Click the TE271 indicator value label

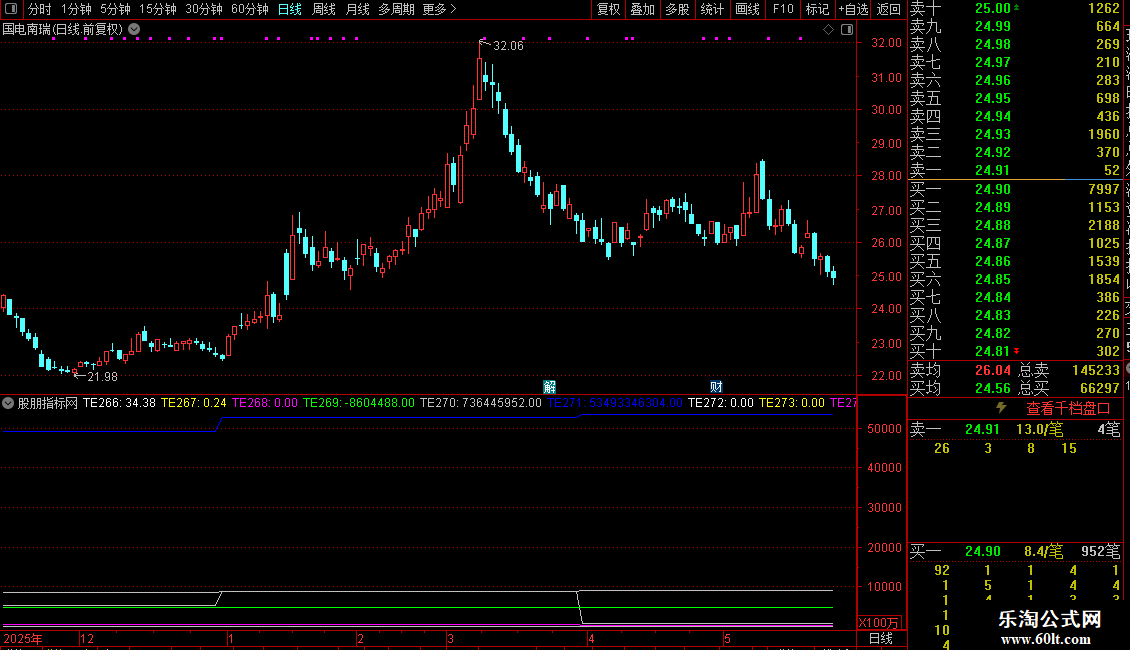tap(615, 403)
